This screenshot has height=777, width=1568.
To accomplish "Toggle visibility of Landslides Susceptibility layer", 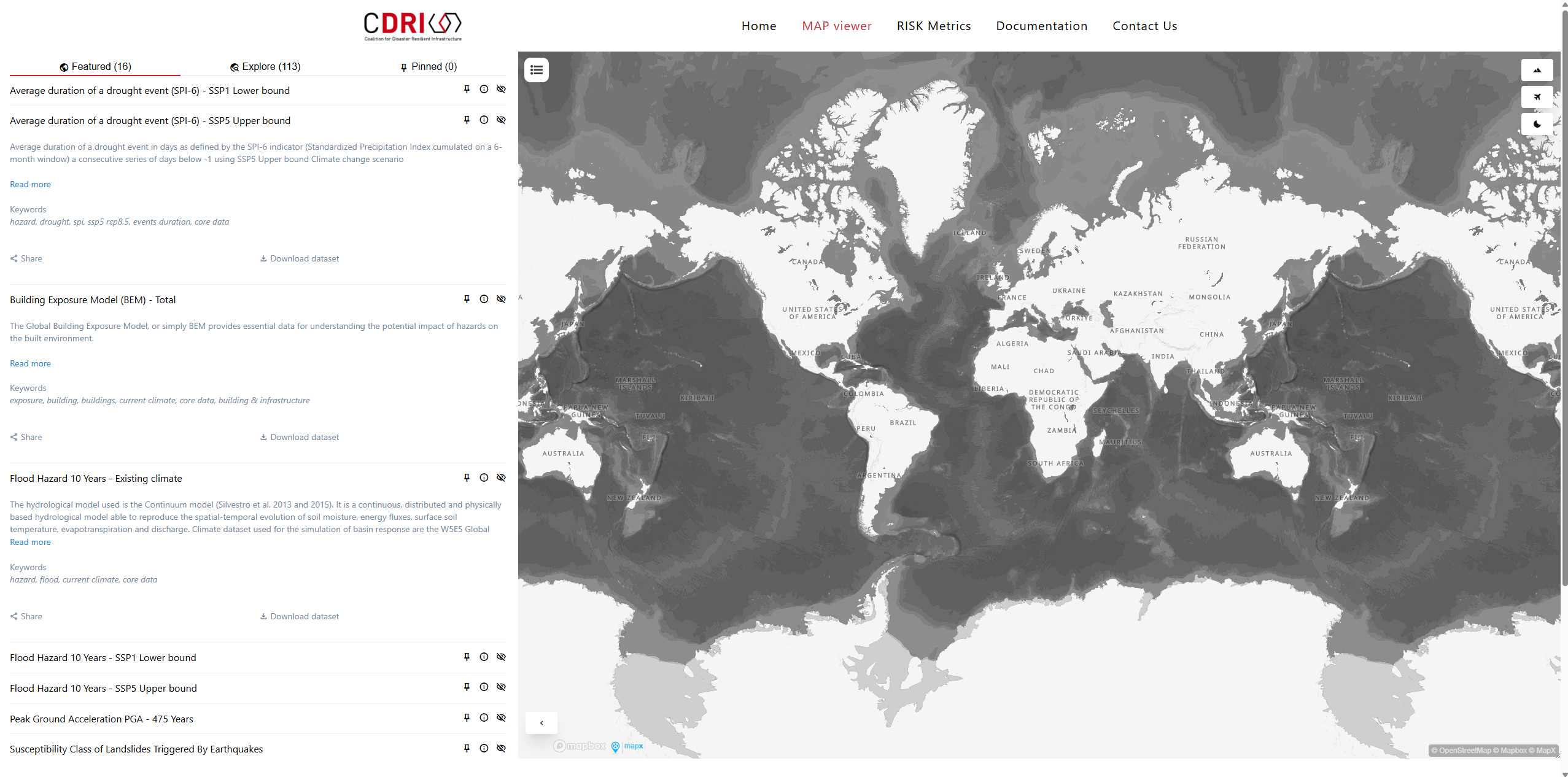I will pos(501,749).
